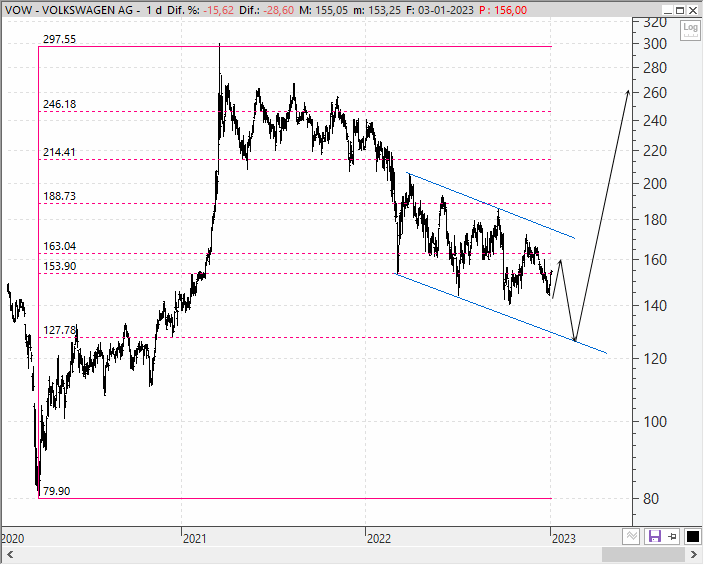Viewport: 704px width, 565px height.
Task: Click the 200 price axis label
Action: pos(655,184)
